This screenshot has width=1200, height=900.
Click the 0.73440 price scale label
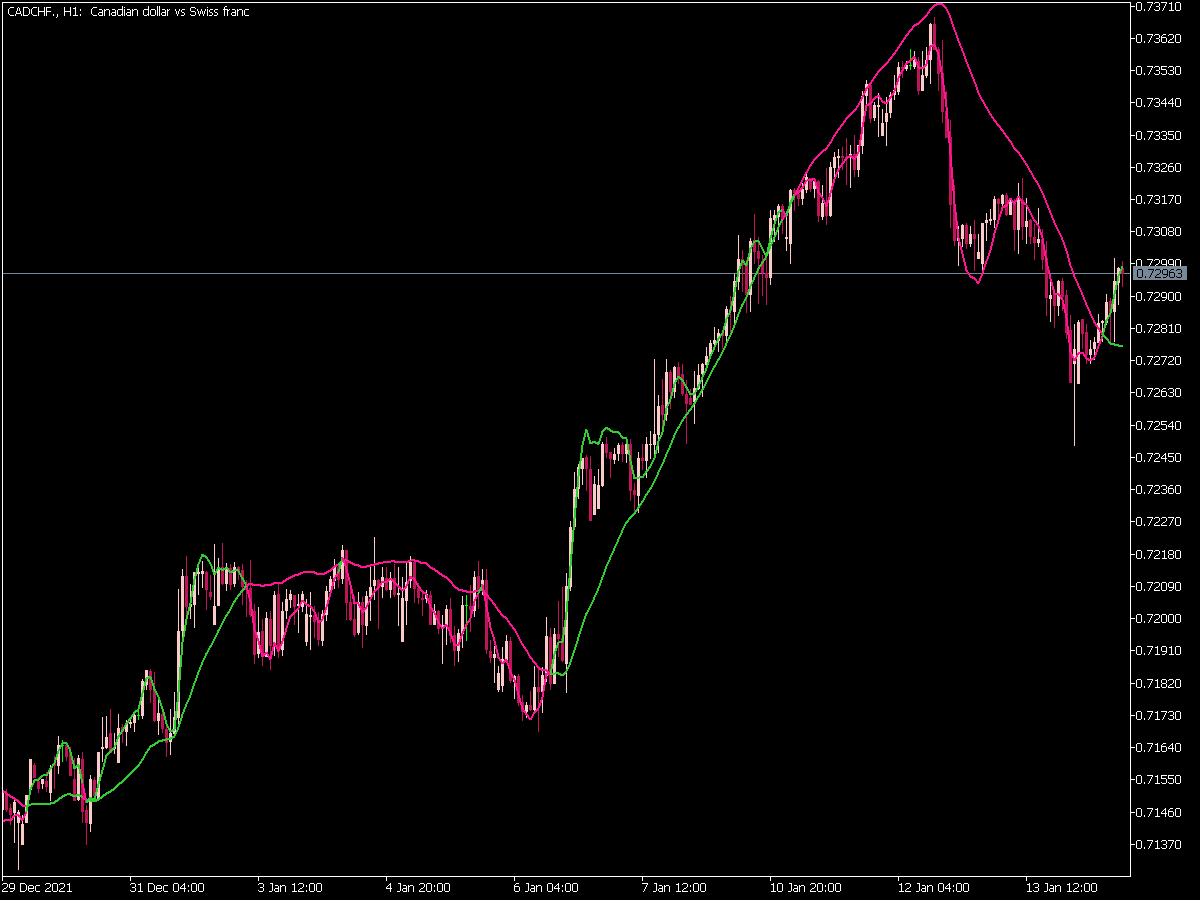tap(1160, 103)
